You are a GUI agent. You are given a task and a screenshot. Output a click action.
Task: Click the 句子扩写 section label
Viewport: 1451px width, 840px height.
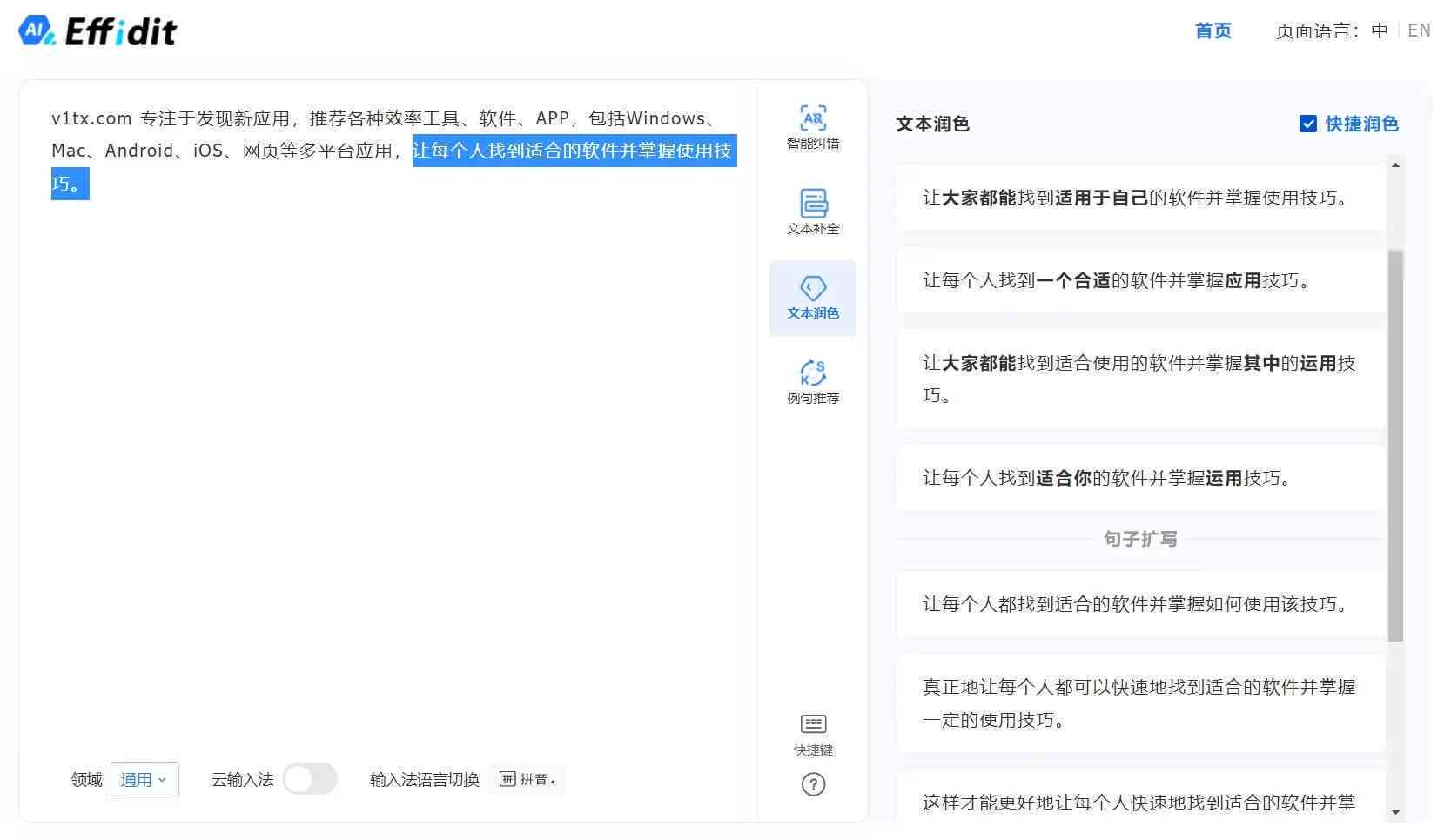[1140, 539]
